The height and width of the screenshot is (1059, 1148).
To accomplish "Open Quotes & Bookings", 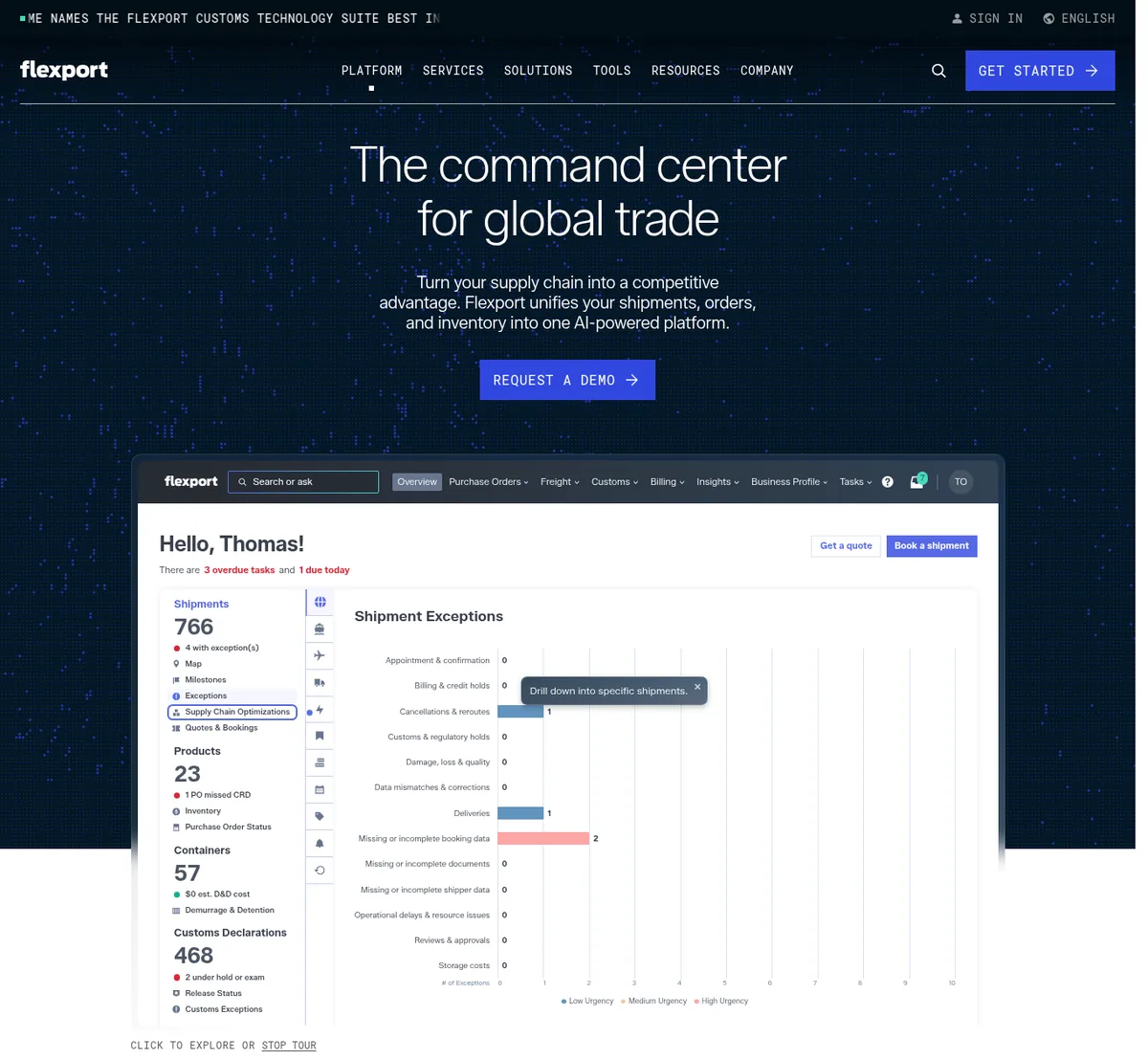I will 215,728.
